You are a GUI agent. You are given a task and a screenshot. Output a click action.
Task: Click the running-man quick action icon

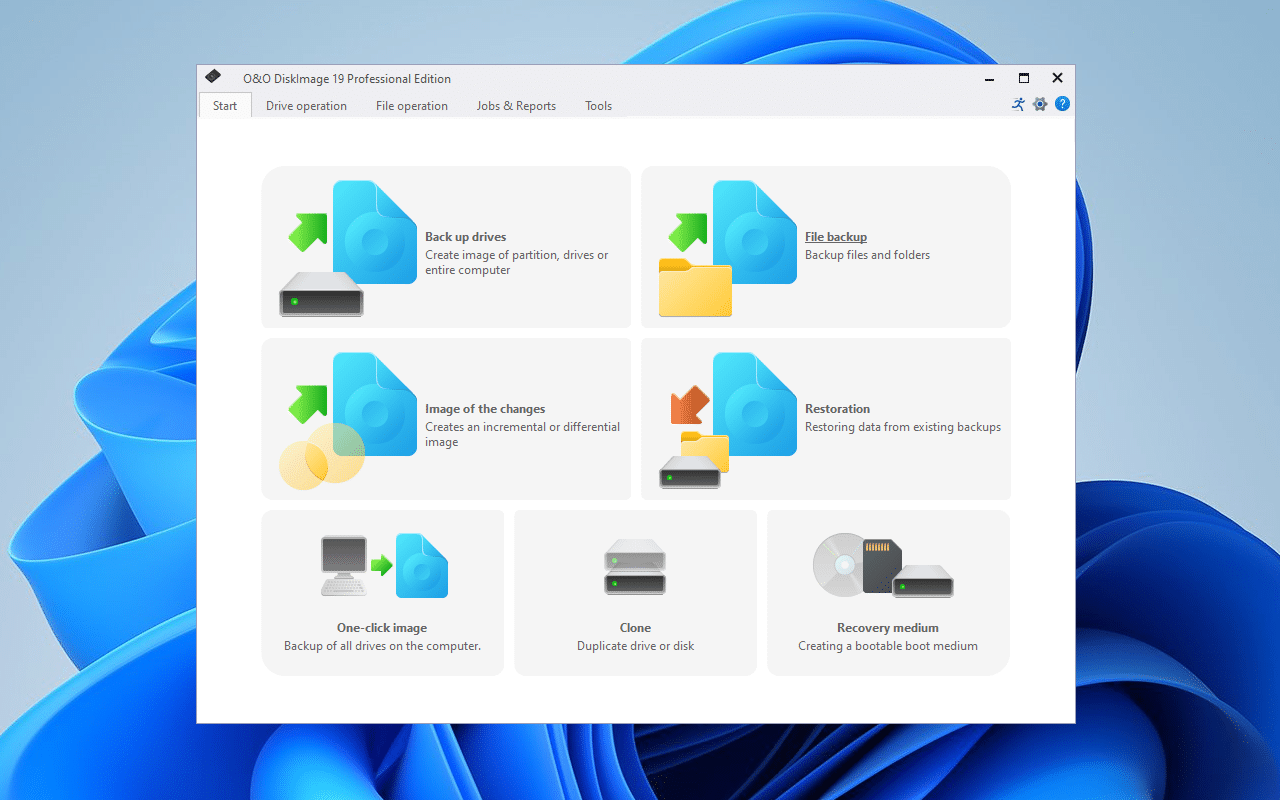coord(1018,103)
